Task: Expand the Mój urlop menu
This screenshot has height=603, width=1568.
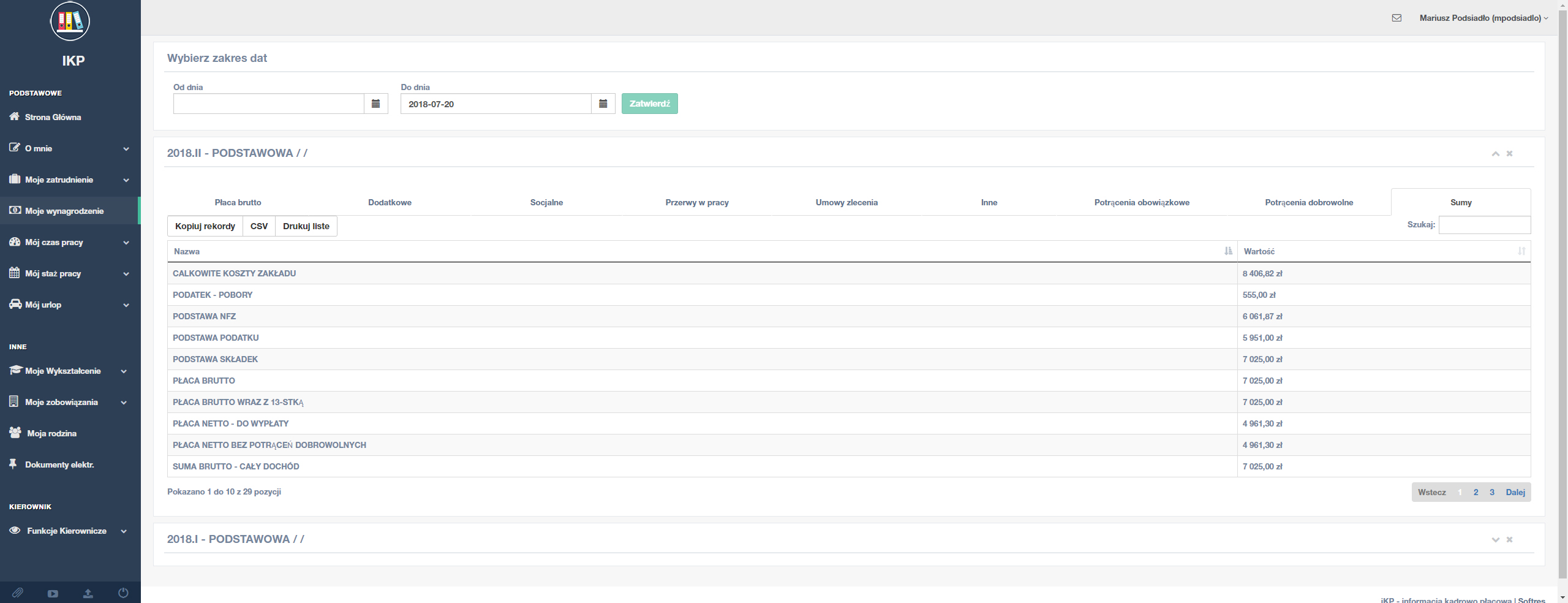Action: point(70,305)
